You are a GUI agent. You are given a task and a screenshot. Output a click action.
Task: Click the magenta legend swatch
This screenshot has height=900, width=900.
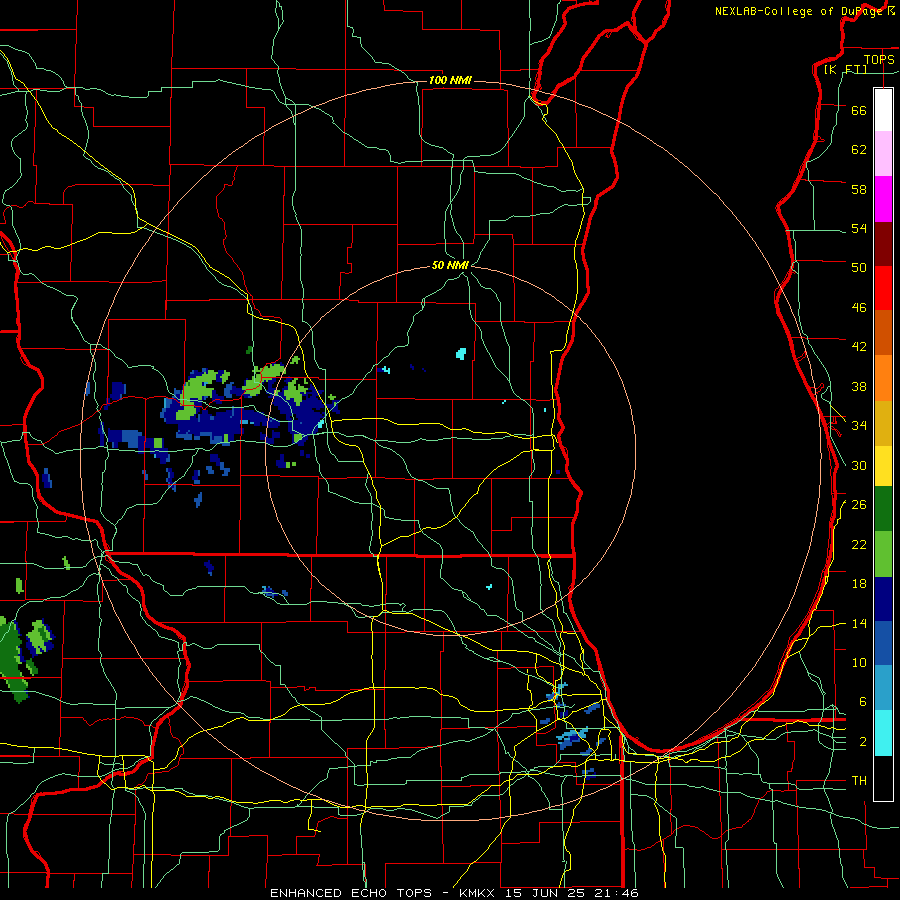point(883,199)
